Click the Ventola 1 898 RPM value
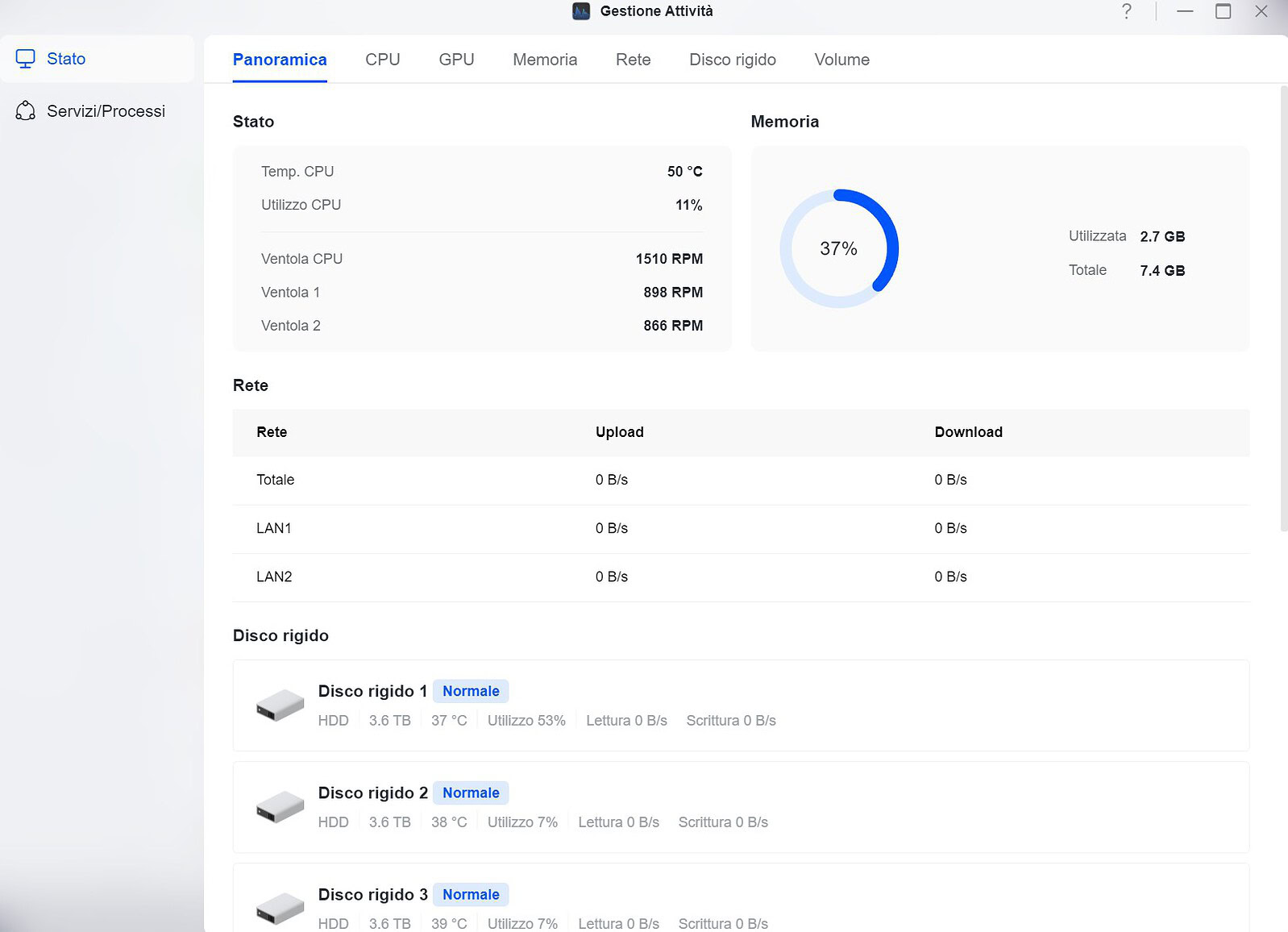Screen dimensions: 1288x932 pyautogui.click(x=673, y=292)
